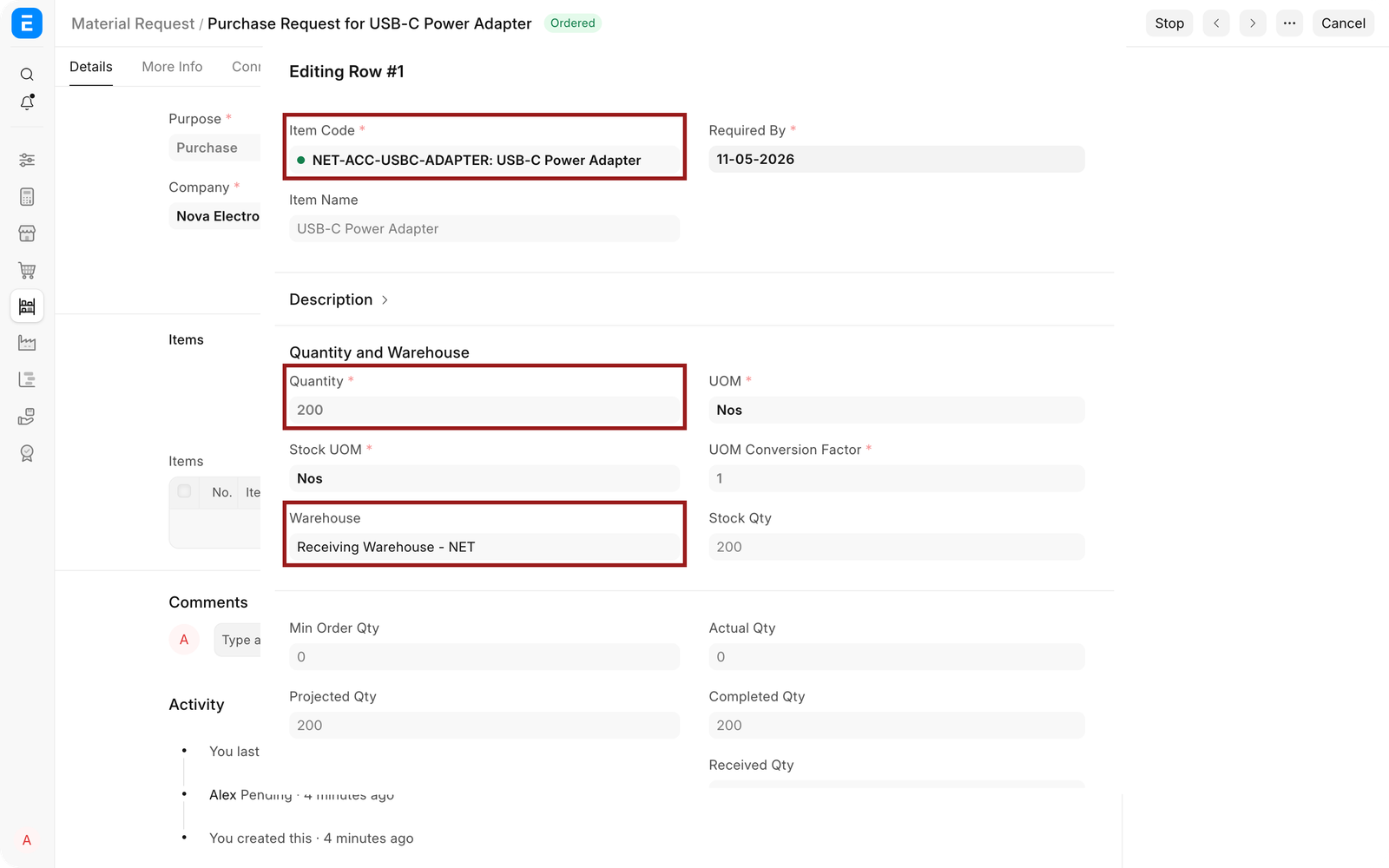Go to Material Request breadcrumb
This screenshot has width=1389, height=868.
pos(133,23)
